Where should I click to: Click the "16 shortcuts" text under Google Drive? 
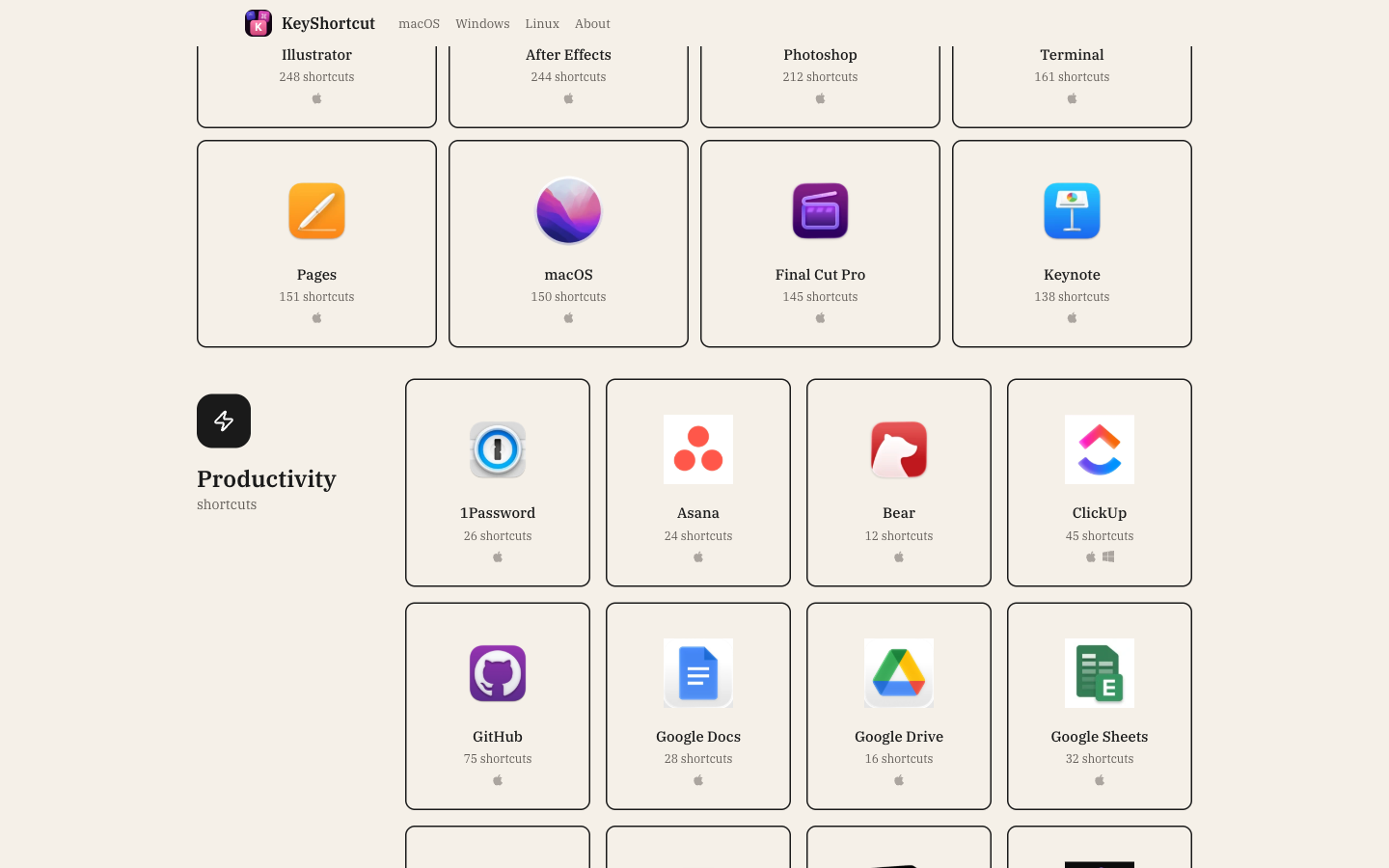(899, 759)
